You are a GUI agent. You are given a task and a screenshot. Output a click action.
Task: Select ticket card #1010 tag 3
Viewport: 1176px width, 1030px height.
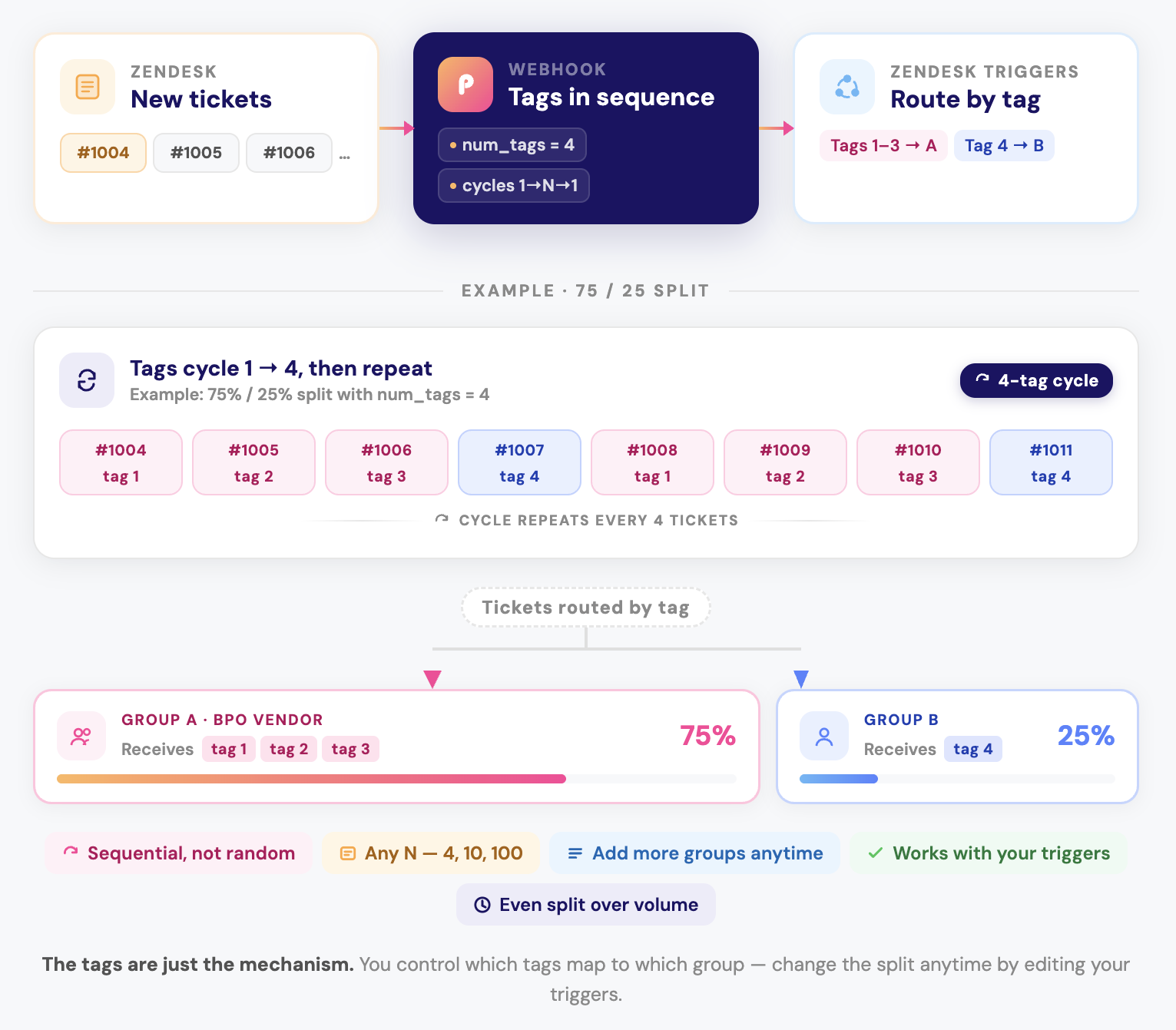point(919,462)
